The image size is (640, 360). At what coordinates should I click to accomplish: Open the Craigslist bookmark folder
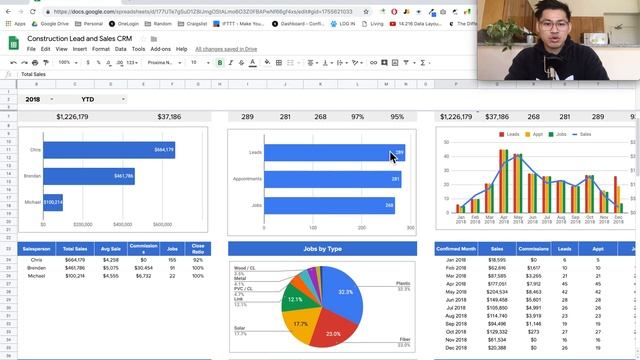point(193,24)
